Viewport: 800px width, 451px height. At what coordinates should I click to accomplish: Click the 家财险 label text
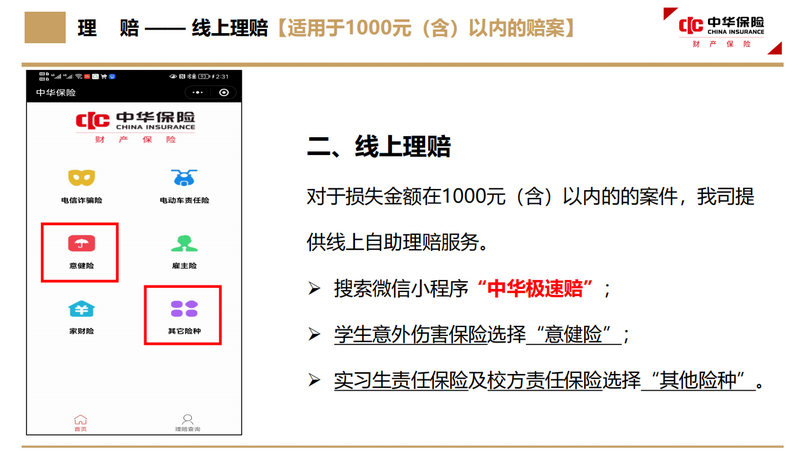pos(82,331)
